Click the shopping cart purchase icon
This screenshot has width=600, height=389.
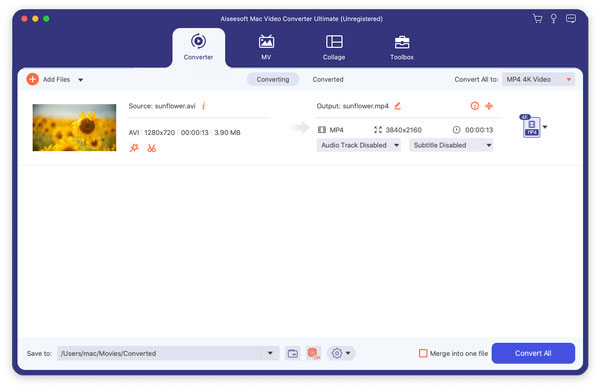[x=537, y=19]
